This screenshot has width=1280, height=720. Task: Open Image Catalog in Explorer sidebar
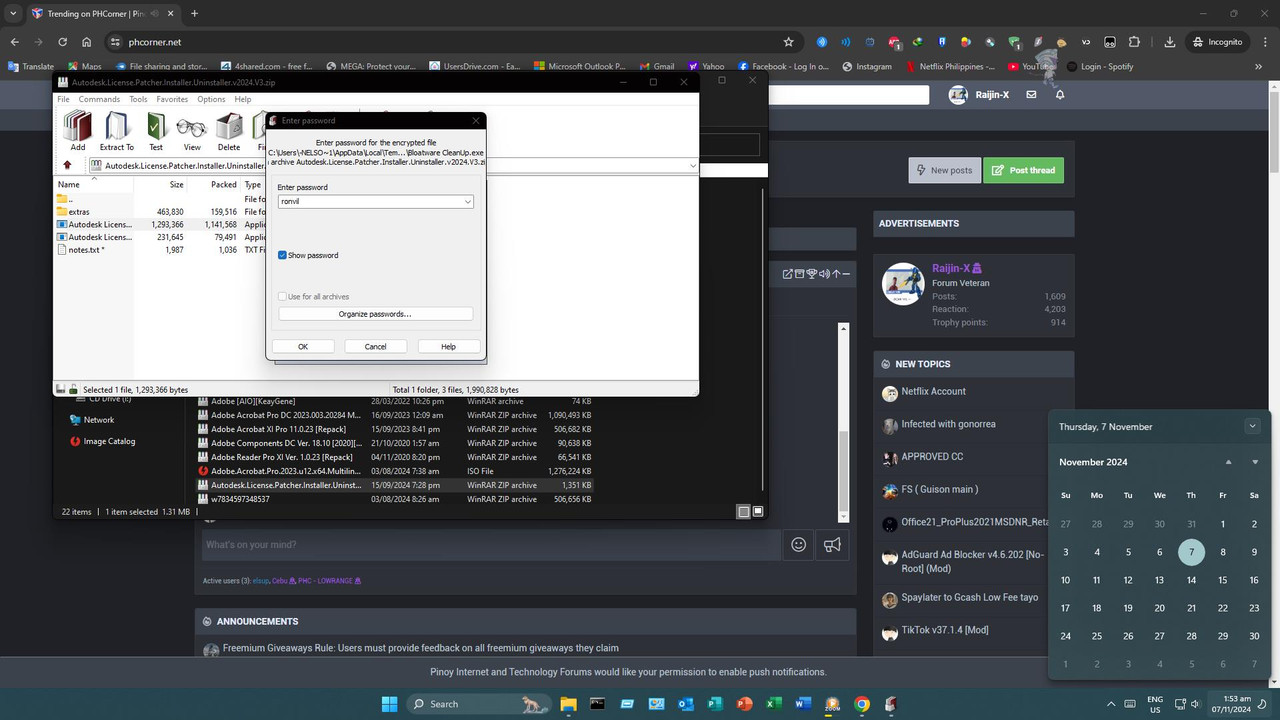pyautogui.click(x=109, y=441)
